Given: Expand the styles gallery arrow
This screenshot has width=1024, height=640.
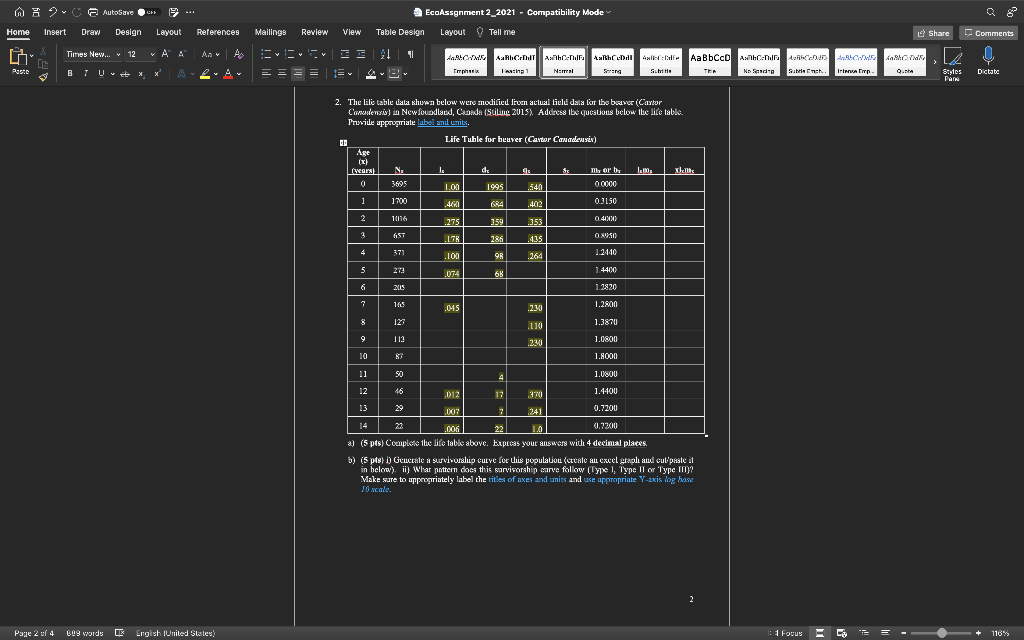Looking at the screenshot, I should [x=935, y=62].
